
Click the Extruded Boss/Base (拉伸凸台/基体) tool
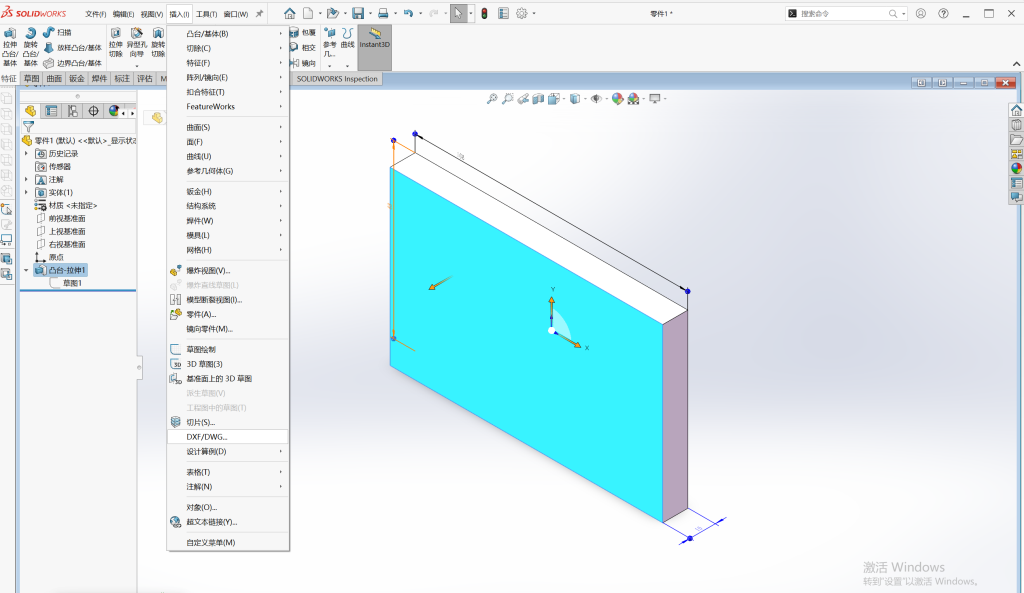[x=10, y=47]
